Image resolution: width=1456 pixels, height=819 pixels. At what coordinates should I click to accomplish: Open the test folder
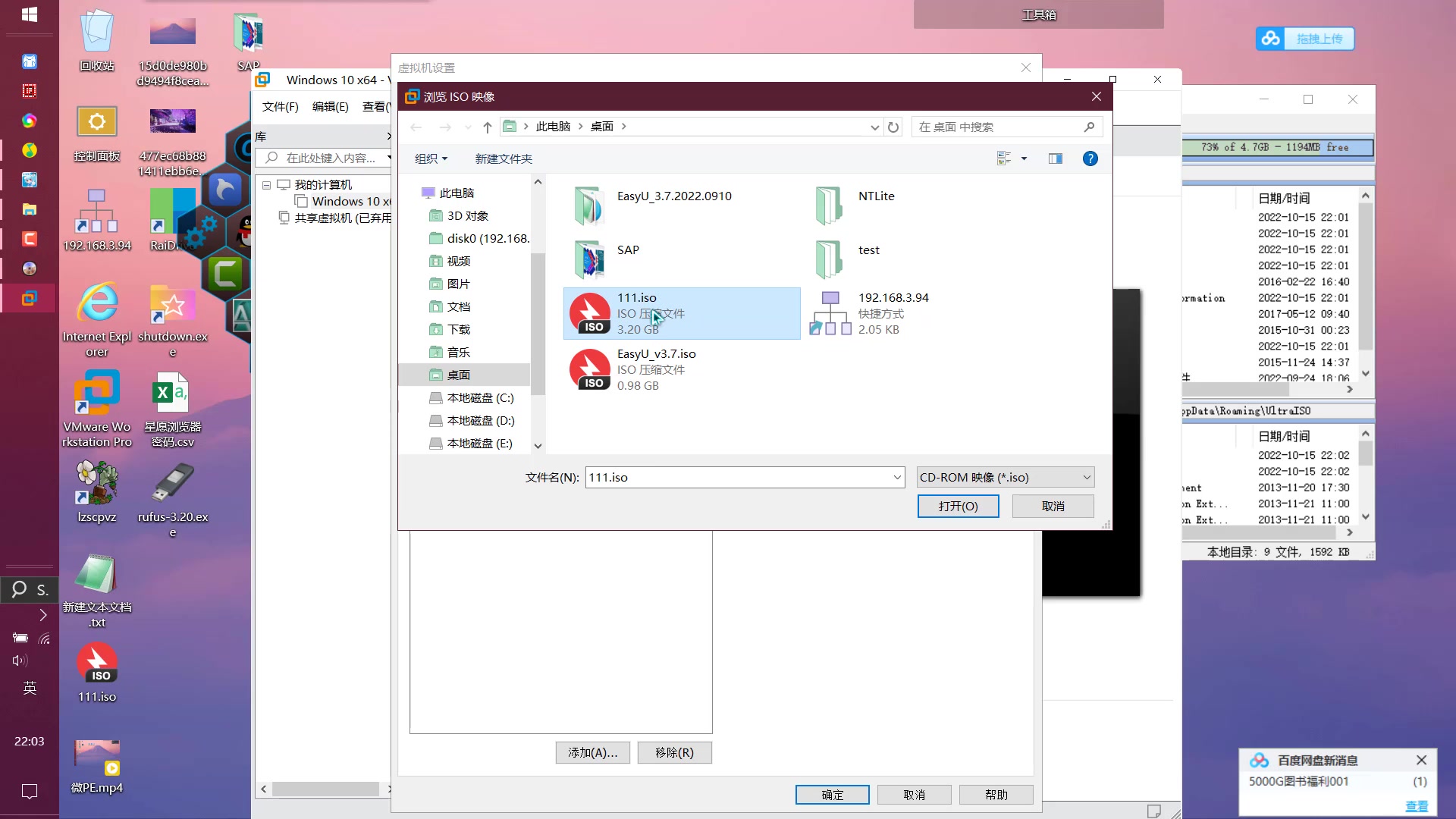(x=921, y=259)
